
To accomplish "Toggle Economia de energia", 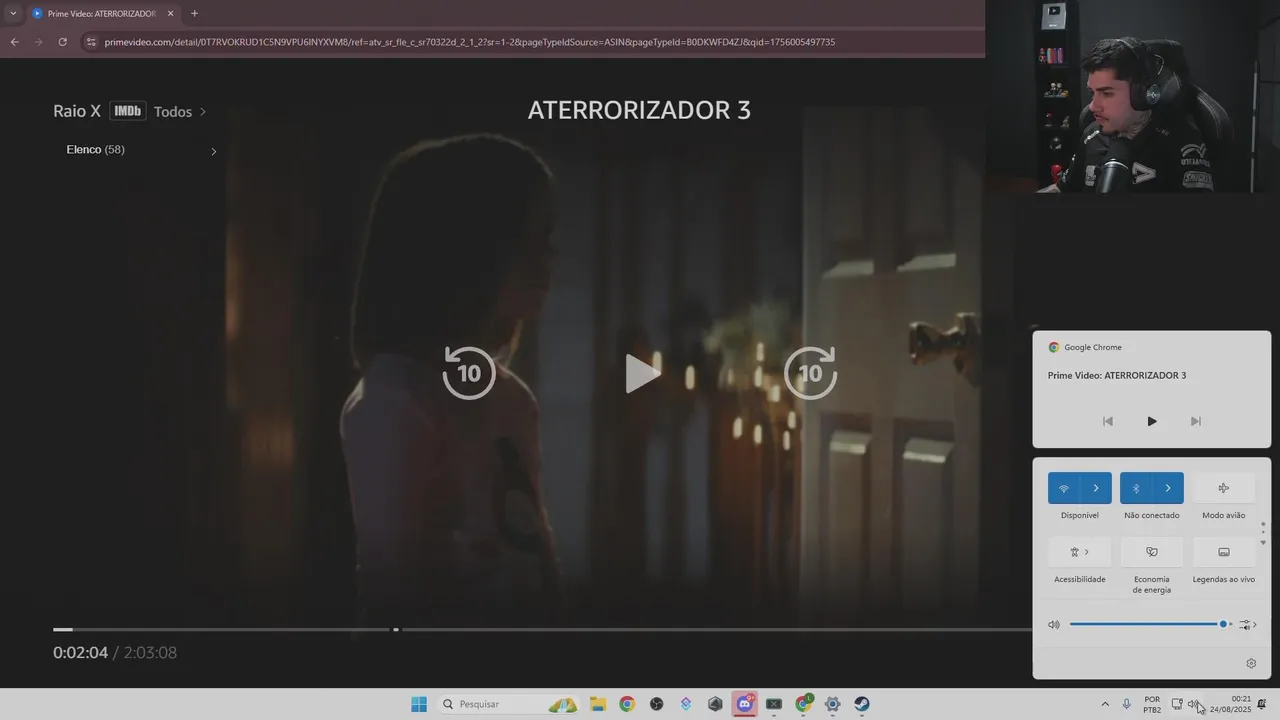I will [1152, 552].
